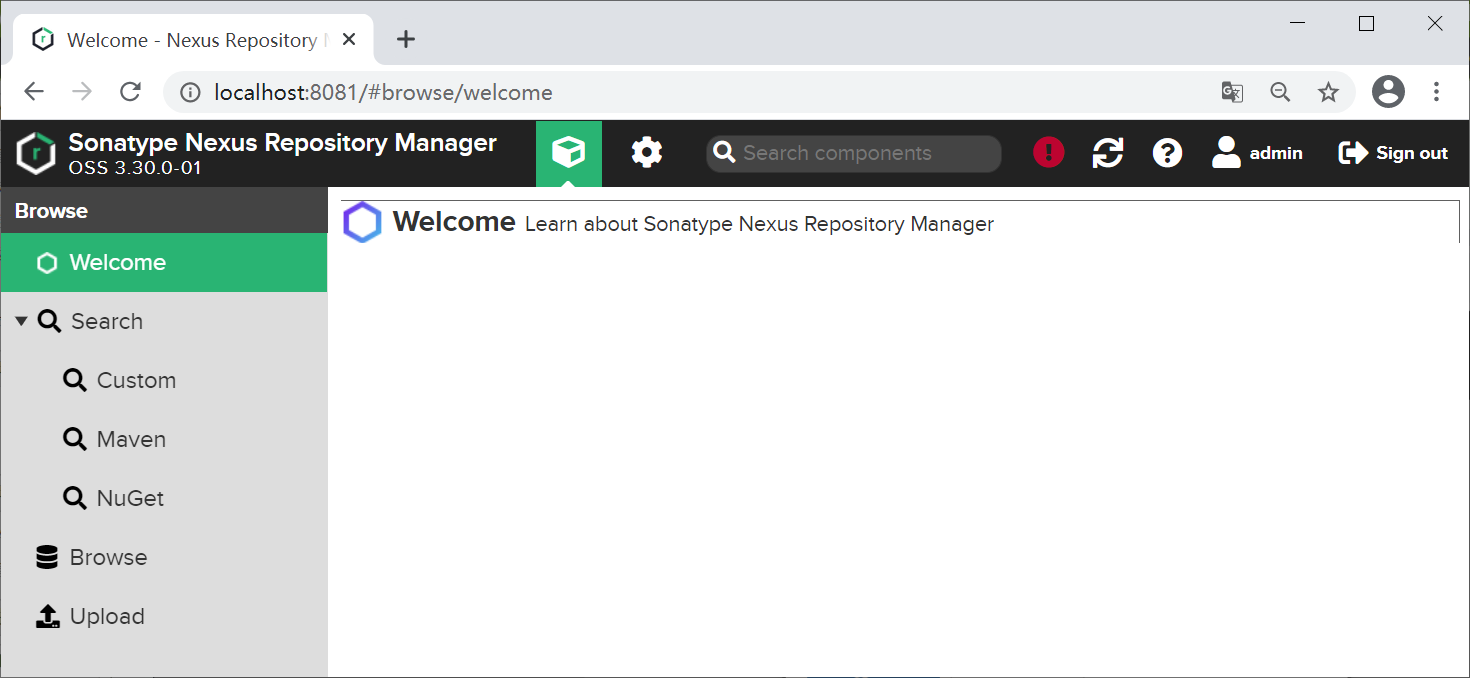Bookmark this page with star icon
The height and width of the screenshot is (678, 1470).
pos(1328,93)
